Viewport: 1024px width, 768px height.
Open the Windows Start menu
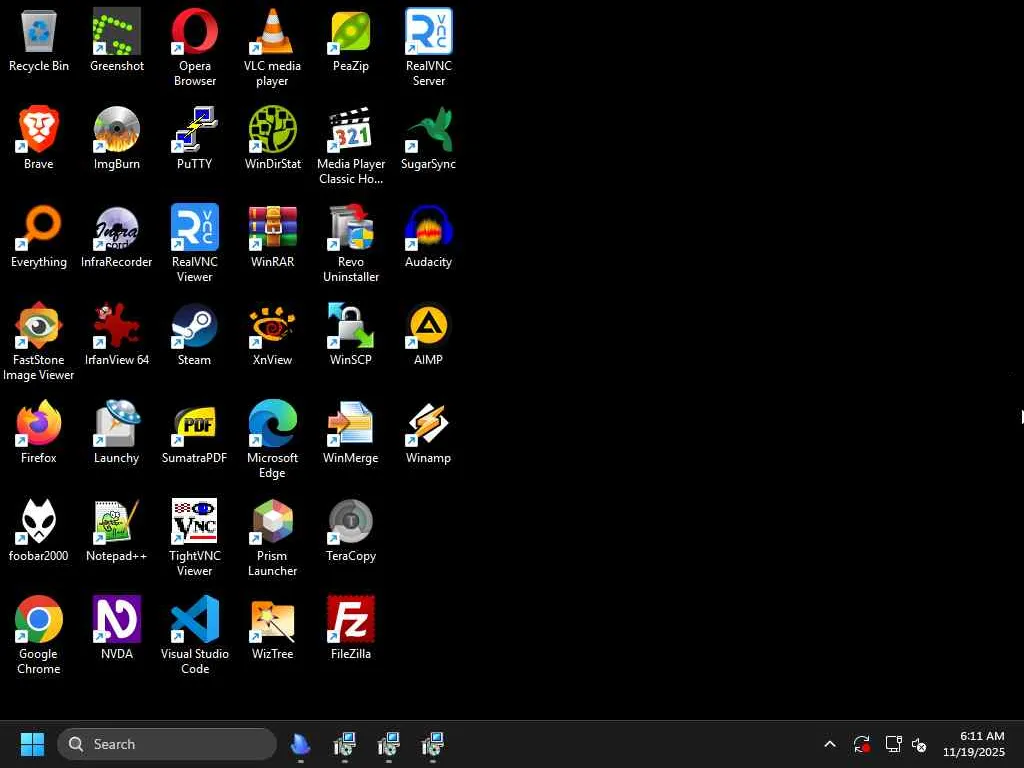(32, 744)
